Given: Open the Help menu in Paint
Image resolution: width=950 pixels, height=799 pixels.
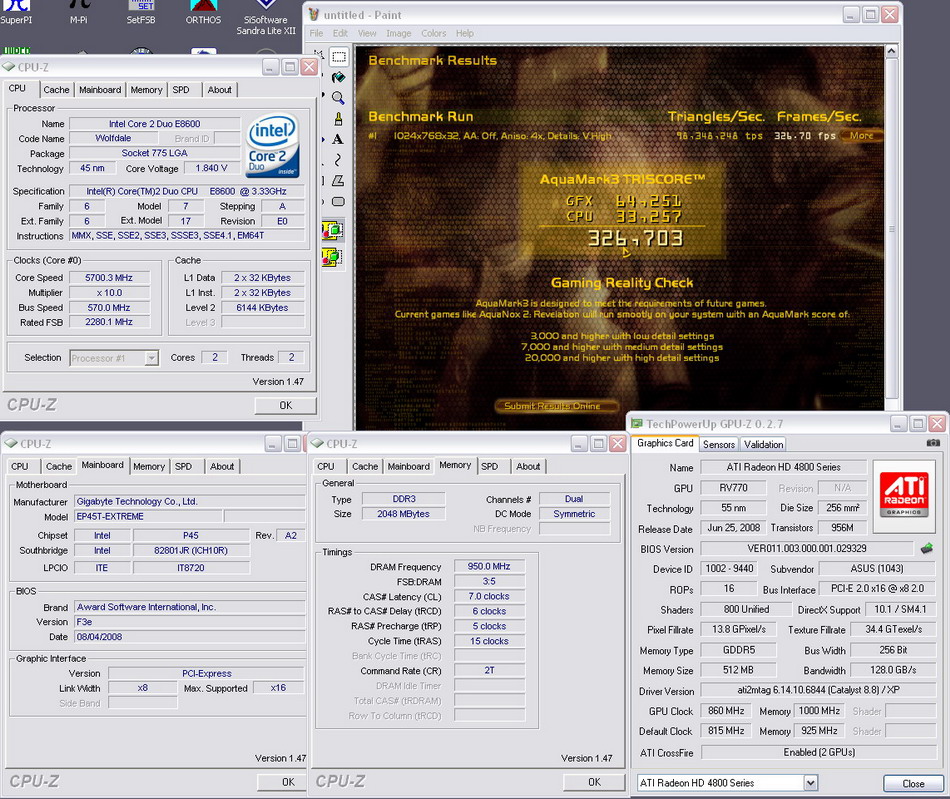Looking at the screenshot, I should click(x=465, y=33).
